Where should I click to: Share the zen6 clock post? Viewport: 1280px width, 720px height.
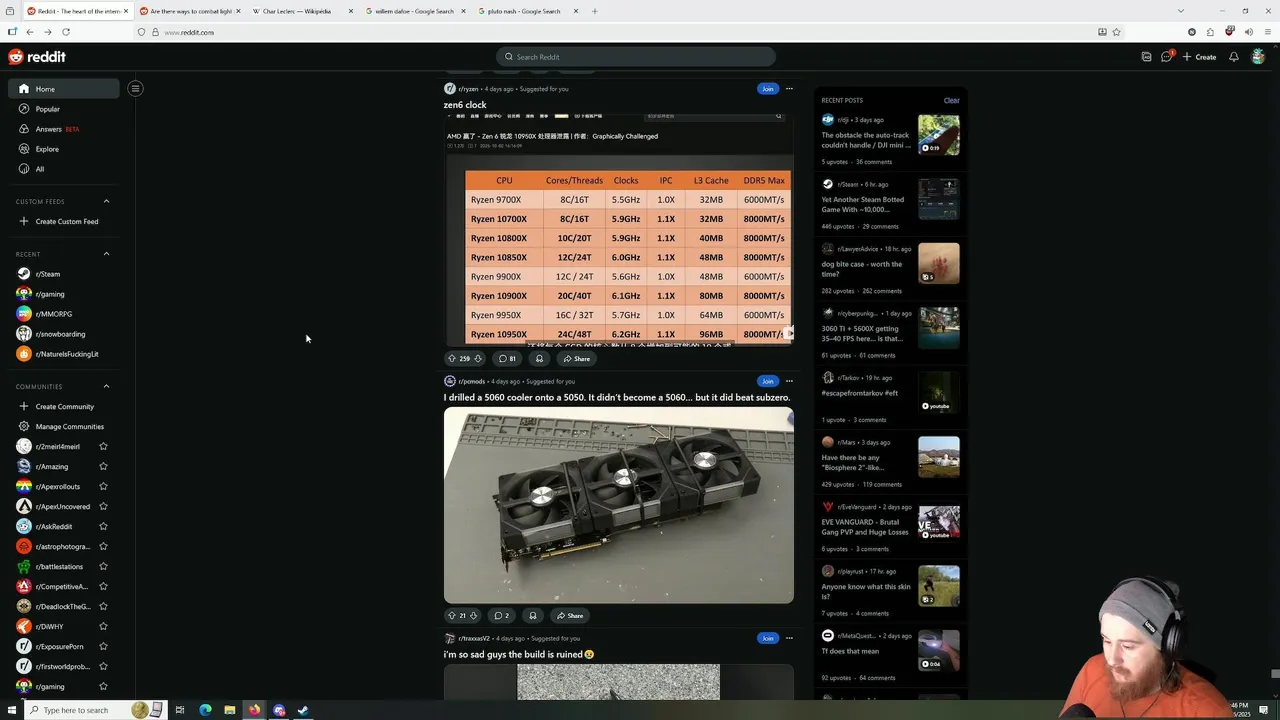pyautogui.click(x=576, y=358)
